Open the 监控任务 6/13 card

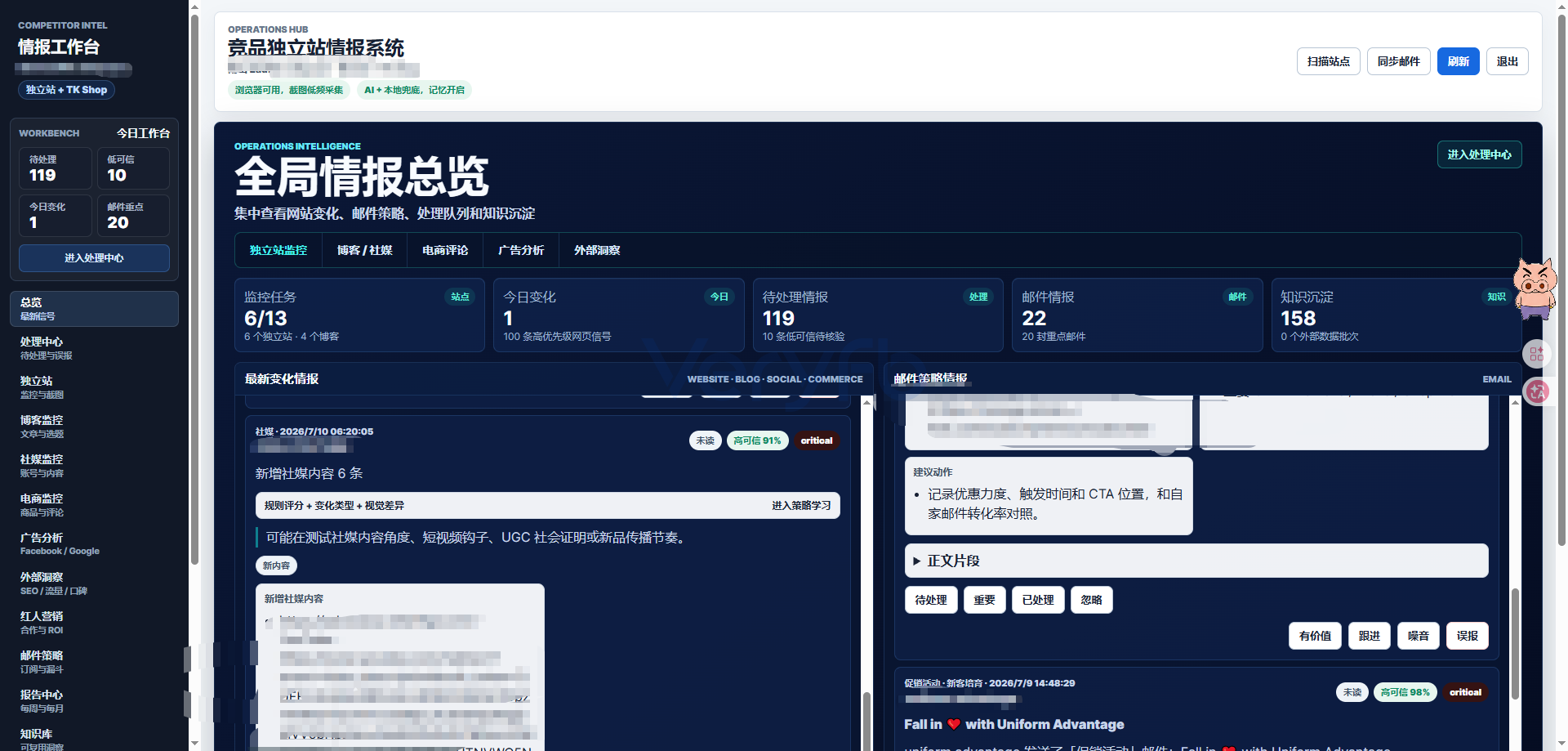pyautogui.click(x=359, y=315)
